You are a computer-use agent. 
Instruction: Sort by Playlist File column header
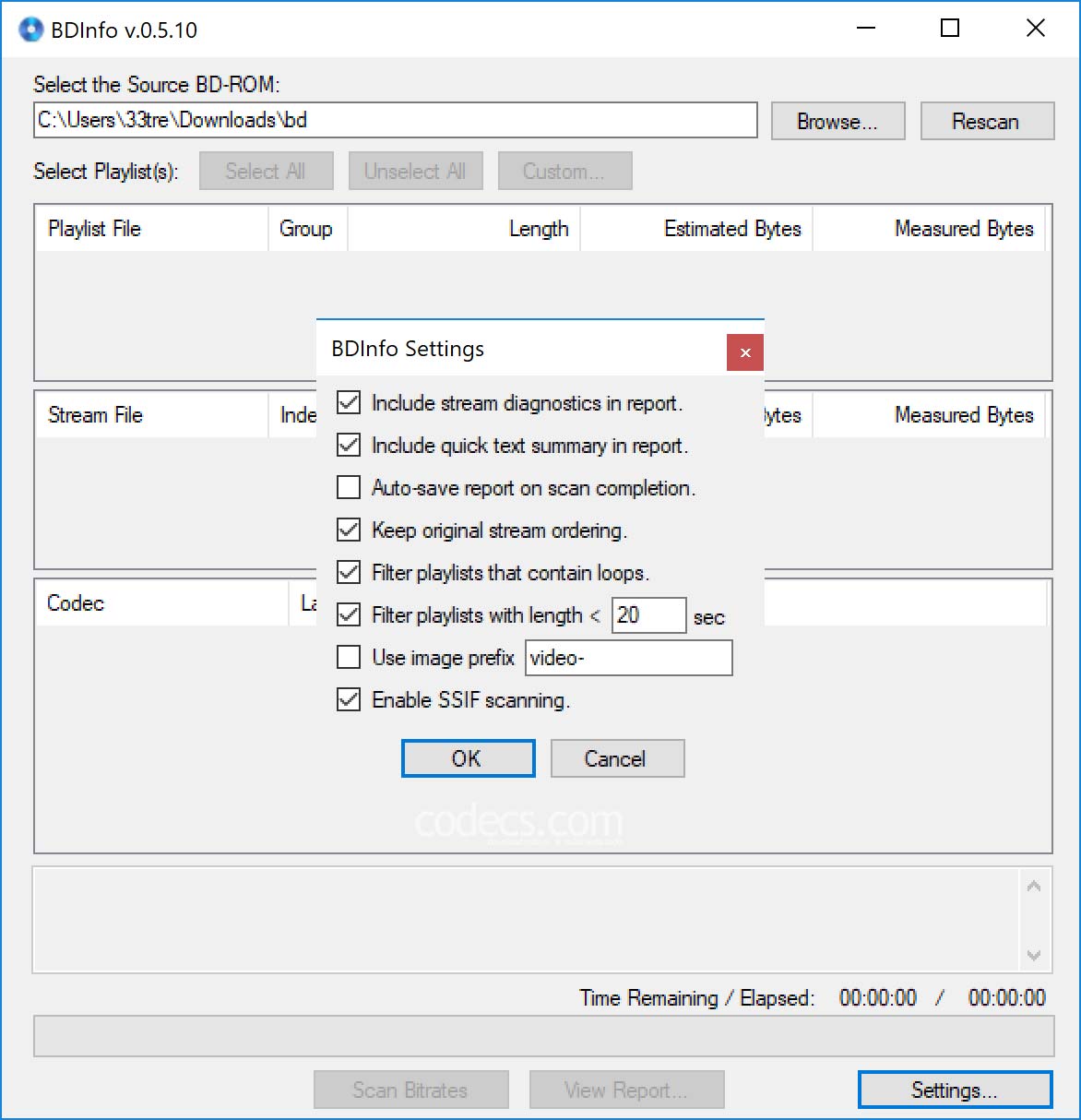pyautogui.click(x=151, y=229)
